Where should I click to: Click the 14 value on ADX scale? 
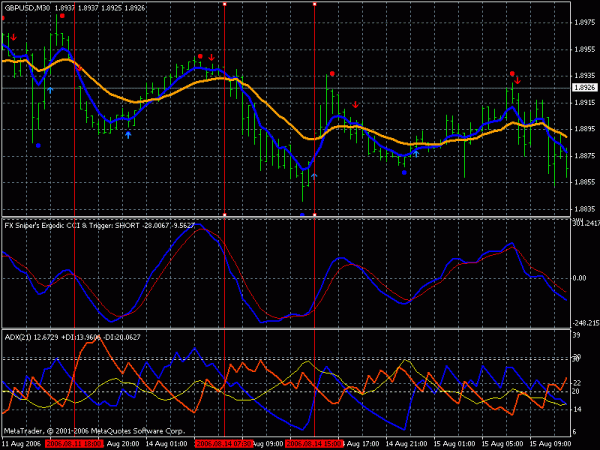(576, 409)
